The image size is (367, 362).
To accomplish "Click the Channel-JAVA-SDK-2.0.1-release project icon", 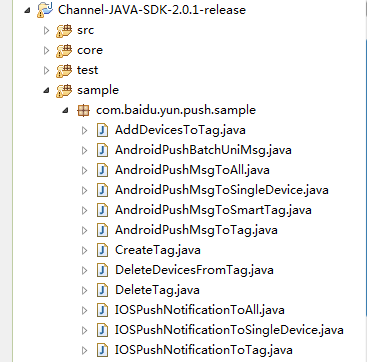I will (x=45, y=10).
